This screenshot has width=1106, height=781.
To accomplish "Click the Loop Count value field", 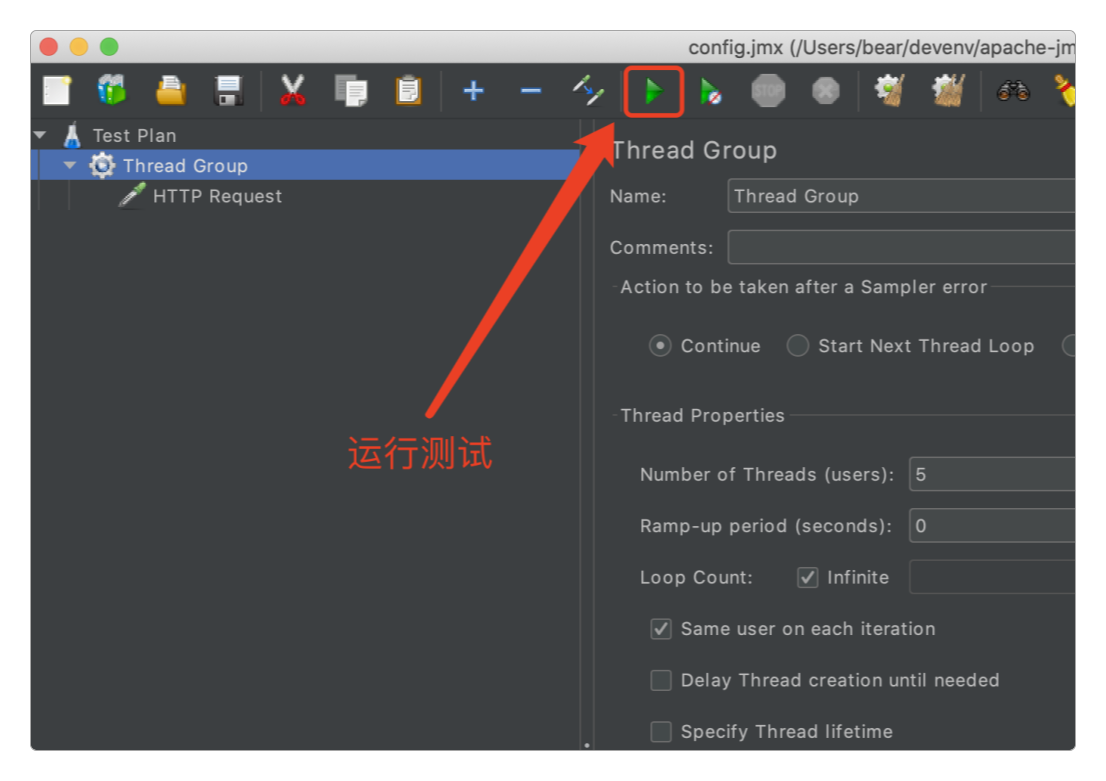I will coord(992,577).
